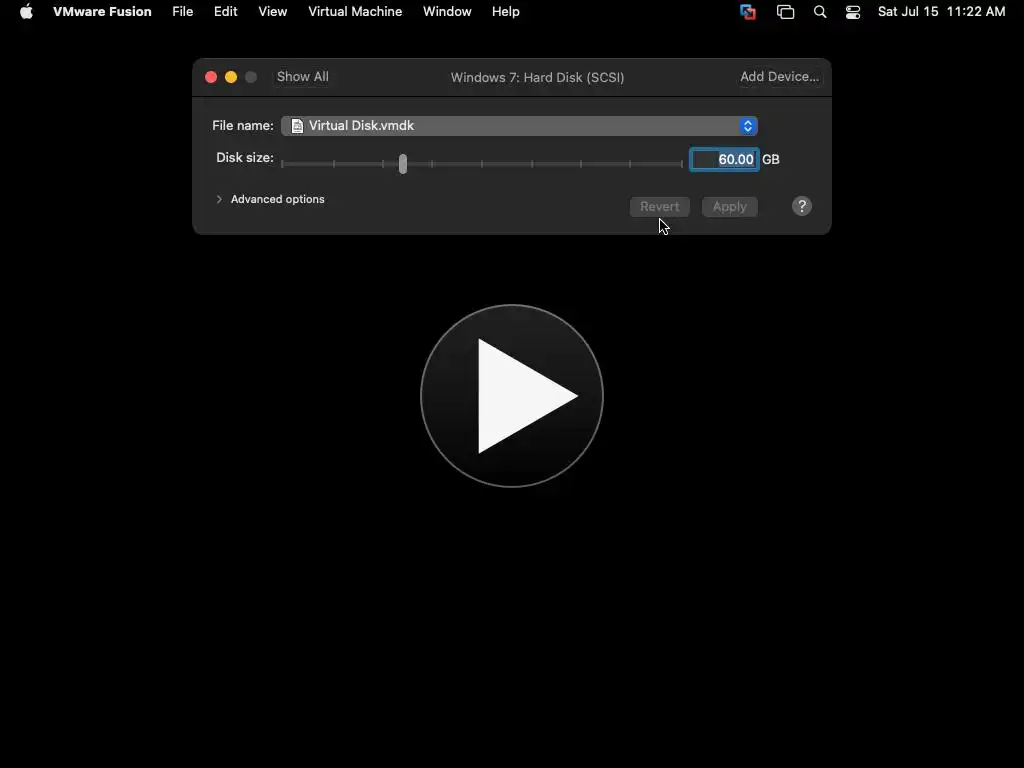Open Spotlight search magnifier icon

tap(820, 12)
